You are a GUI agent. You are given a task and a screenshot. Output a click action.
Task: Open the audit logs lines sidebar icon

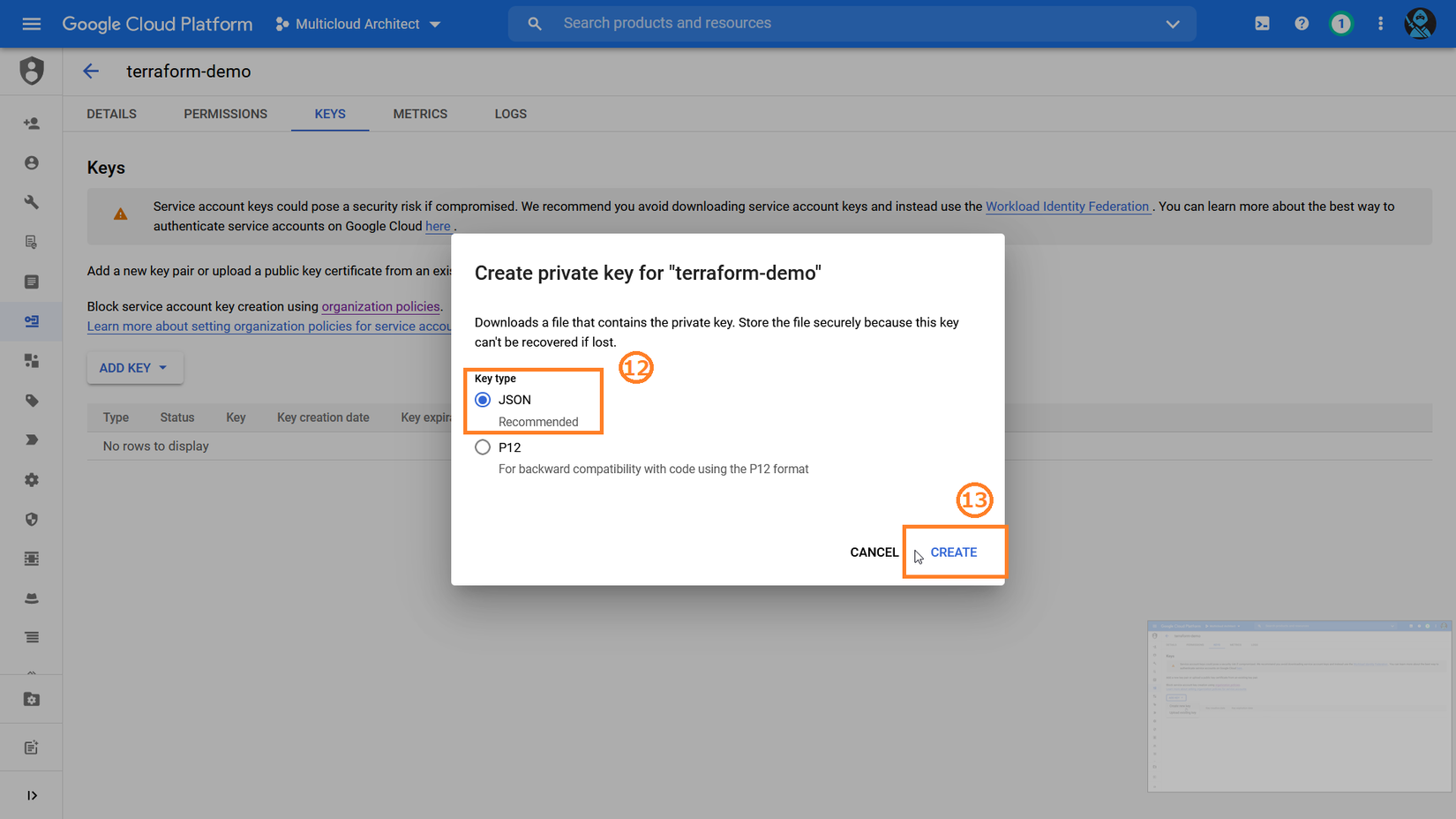pos(32,637)
